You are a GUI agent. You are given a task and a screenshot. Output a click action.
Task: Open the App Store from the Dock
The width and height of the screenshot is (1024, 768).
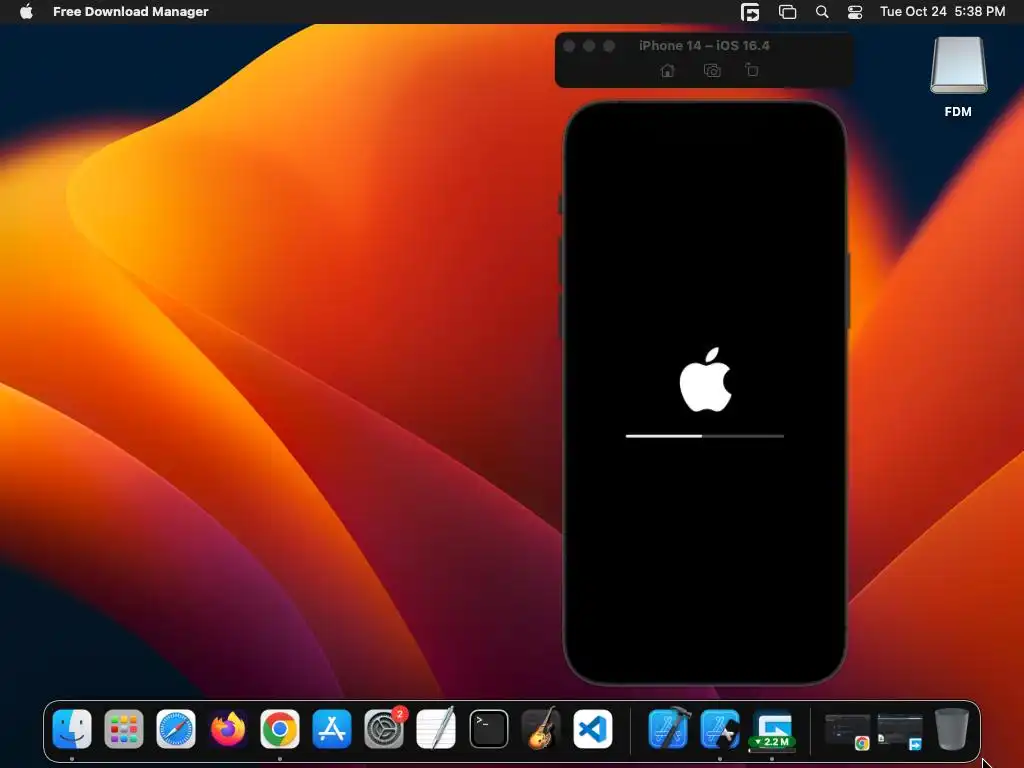pos(332,729)
